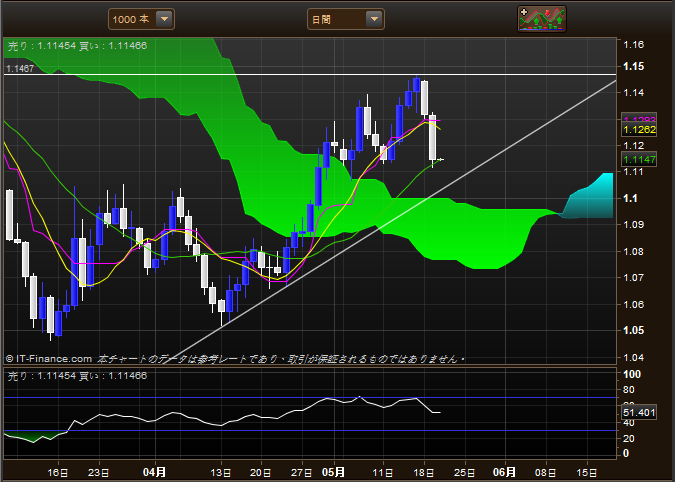
Task: Click the dropdown arrow beside 1000本
Action: [164, 19]
